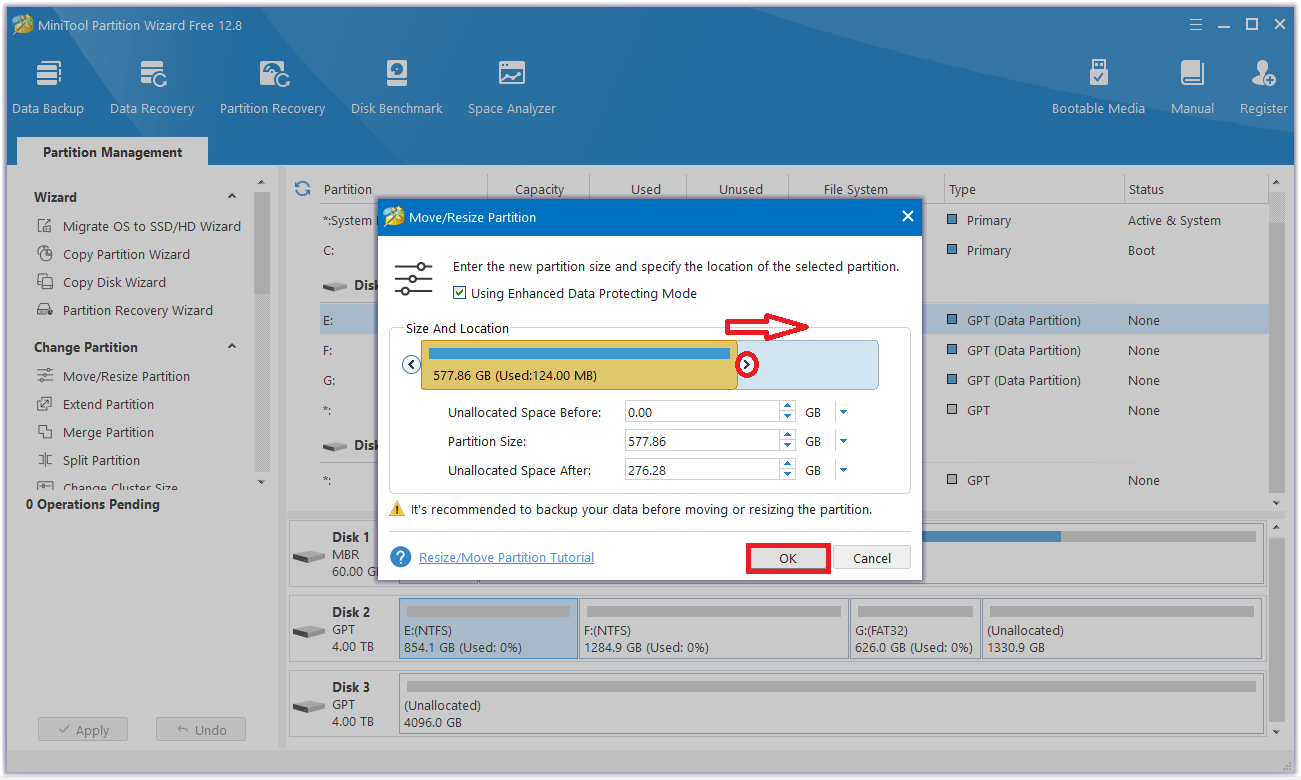Click the left handle arrow of partition bar

411,365
